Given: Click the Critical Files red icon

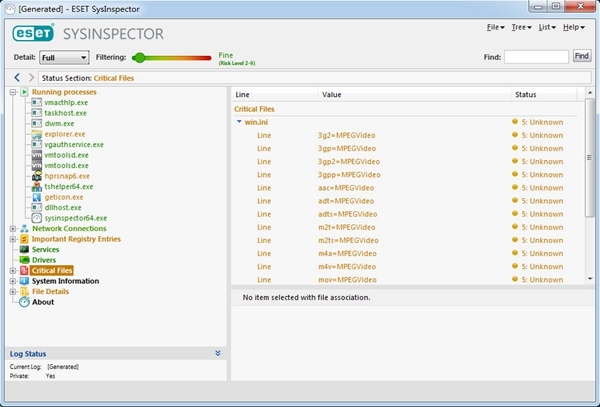Looking at the screenshot, I should point(24,270).
